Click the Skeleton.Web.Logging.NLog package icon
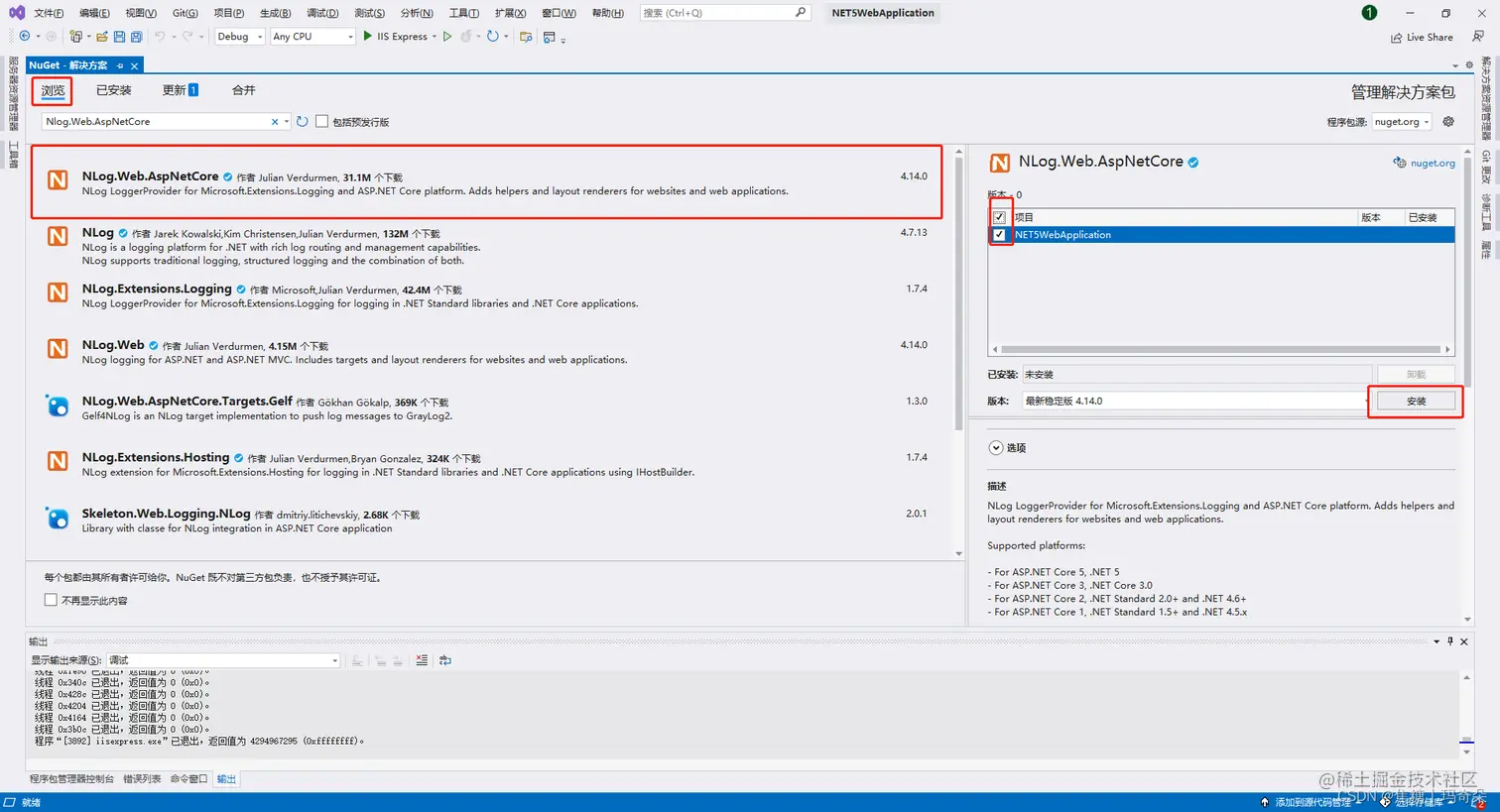1500x812 pixels. click(58, 518)
